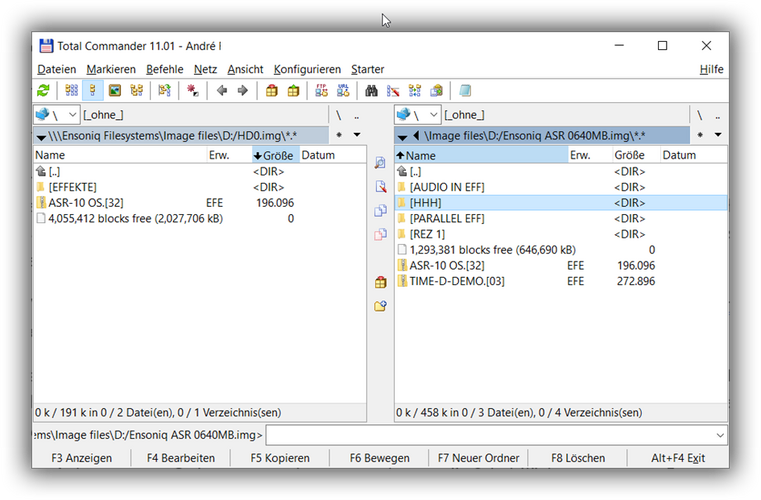761x500 pixels.
Task: Click F3 Anzeigen button
Action: click(82, 458)
